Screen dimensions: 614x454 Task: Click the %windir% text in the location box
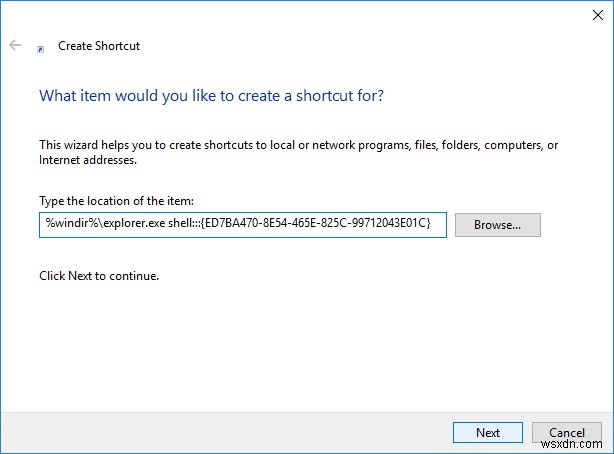click(x=66, y=225)
